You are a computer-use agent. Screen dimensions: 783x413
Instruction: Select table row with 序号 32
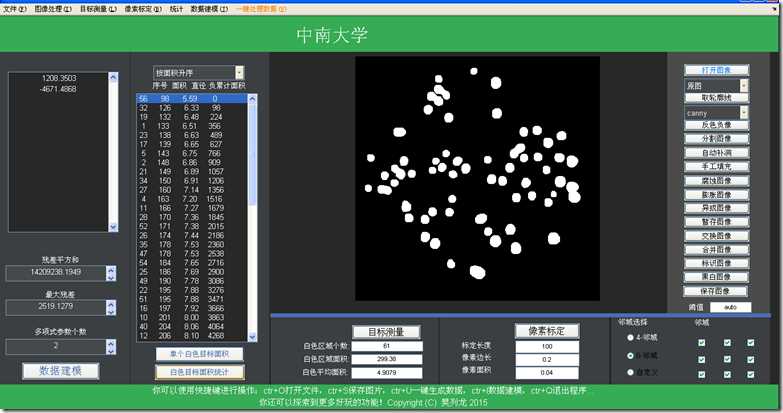pos(192,108)
